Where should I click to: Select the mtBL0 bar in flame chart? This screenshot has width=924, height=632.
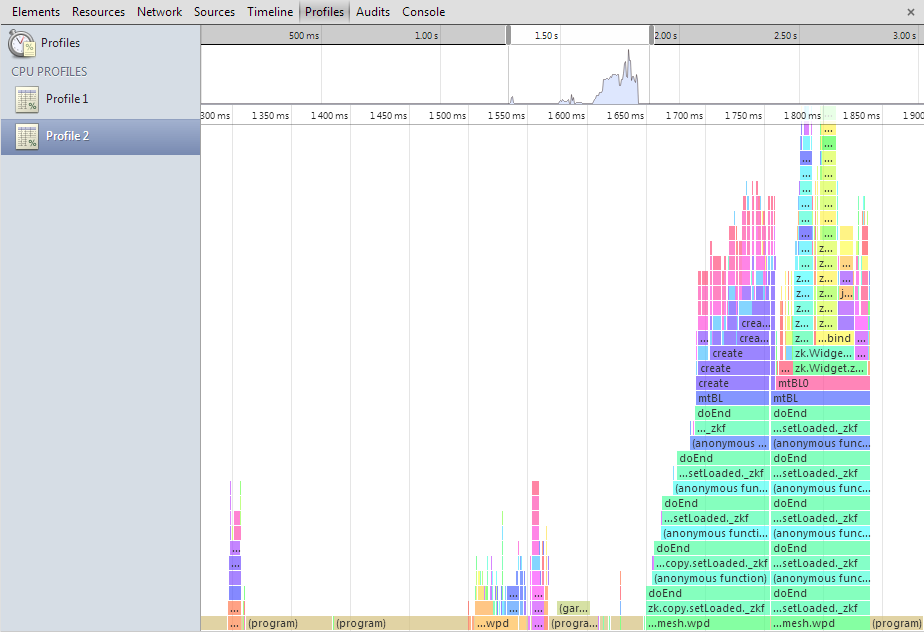coord(822,383)
